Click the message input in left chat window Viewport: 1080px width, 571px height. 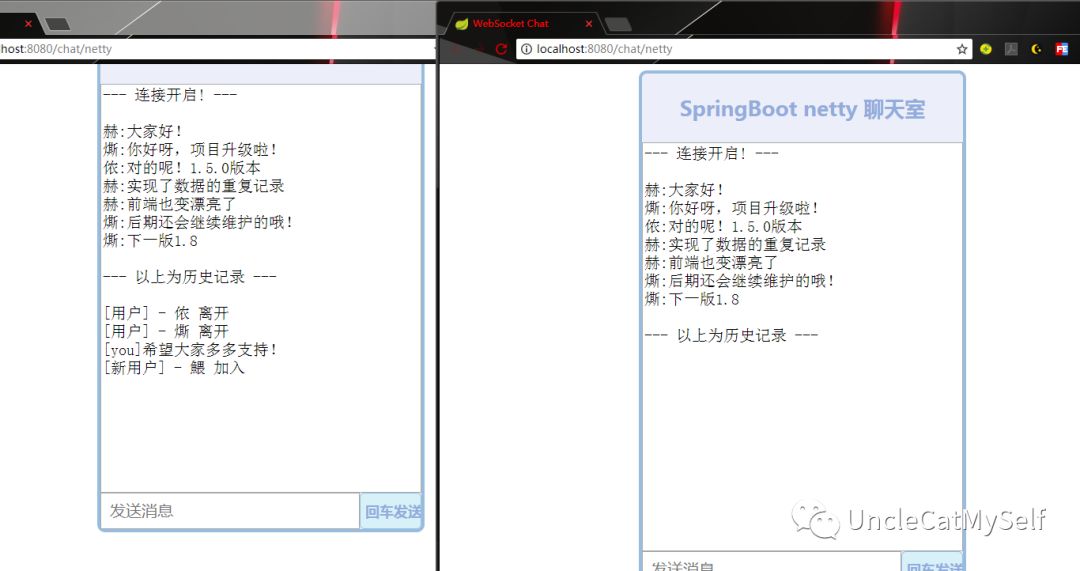pos(230,511)
